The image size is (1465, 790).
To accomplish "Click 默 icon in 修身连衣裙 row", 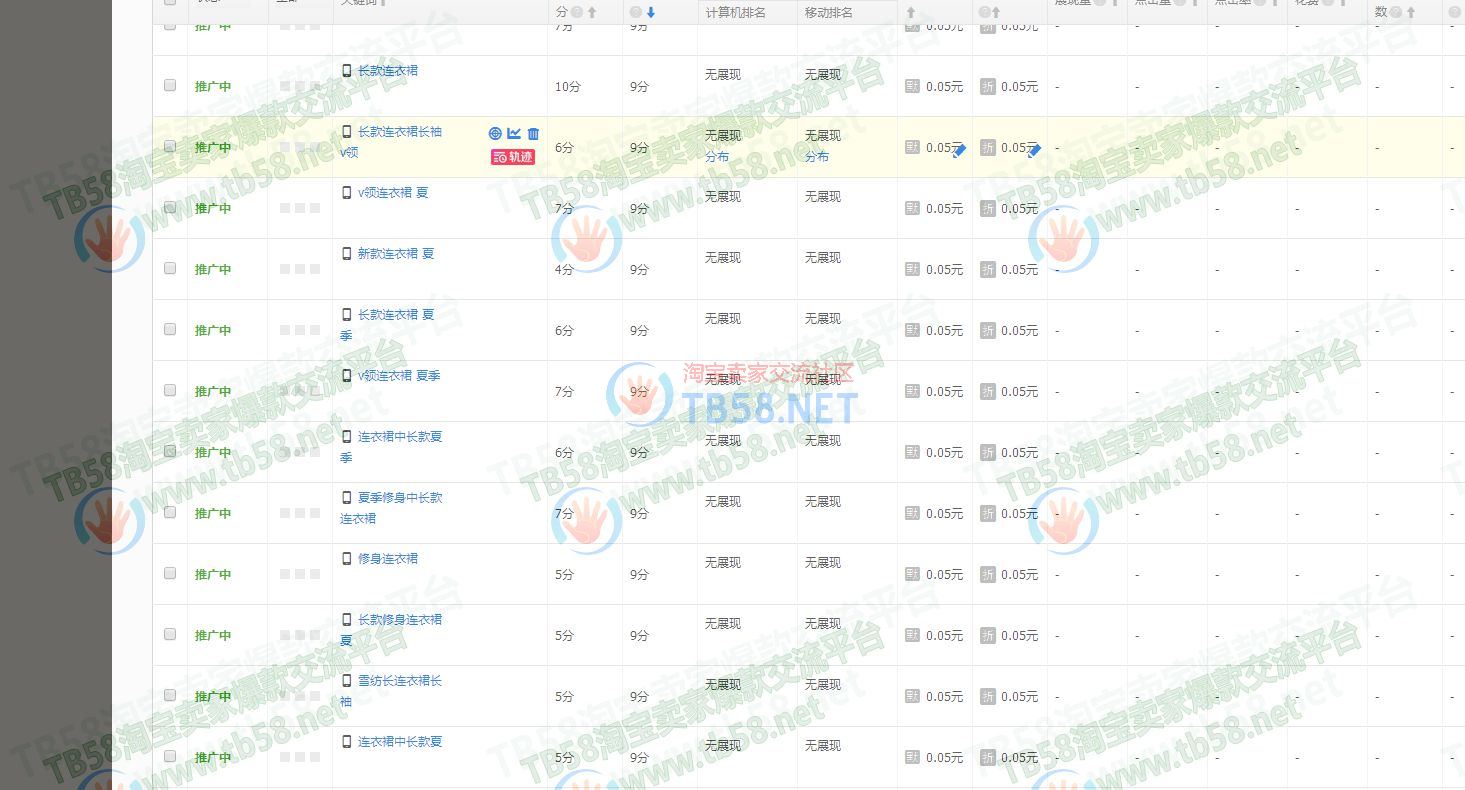I will tap(912, 574).
